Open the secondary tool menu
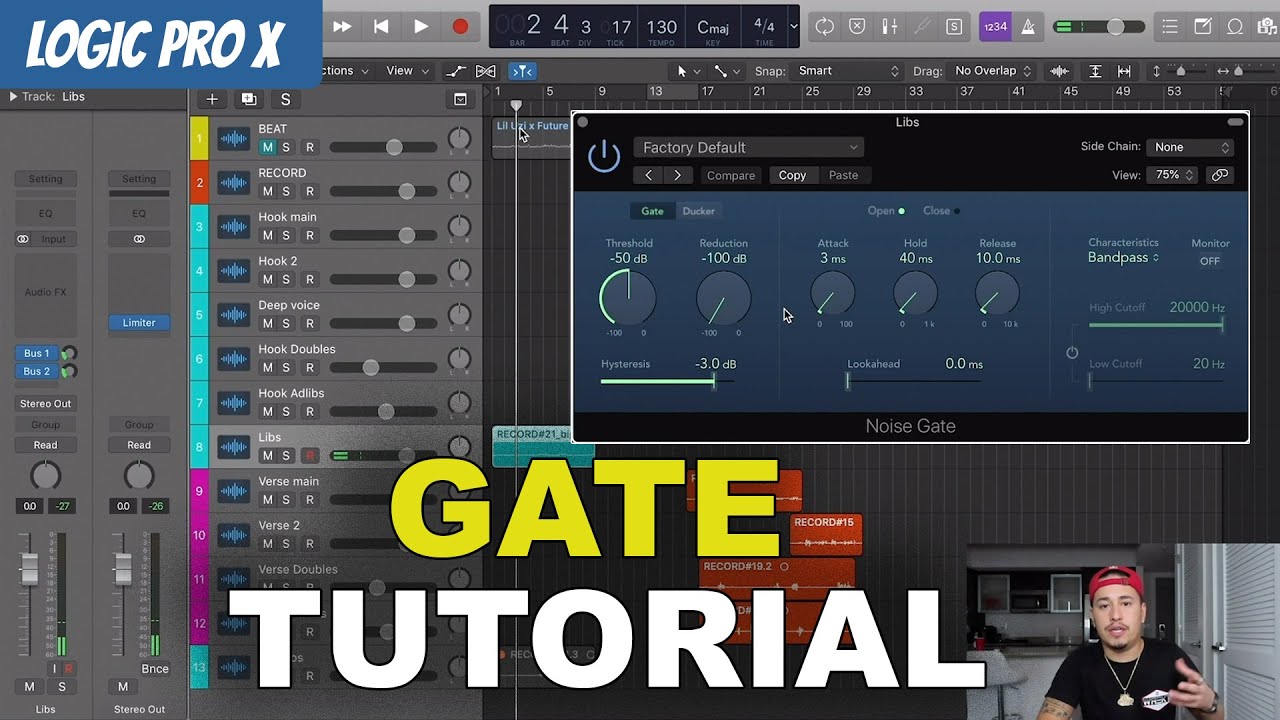This screenshot has height=720, width=1280. pyautogui.click(x=726, y=71)
